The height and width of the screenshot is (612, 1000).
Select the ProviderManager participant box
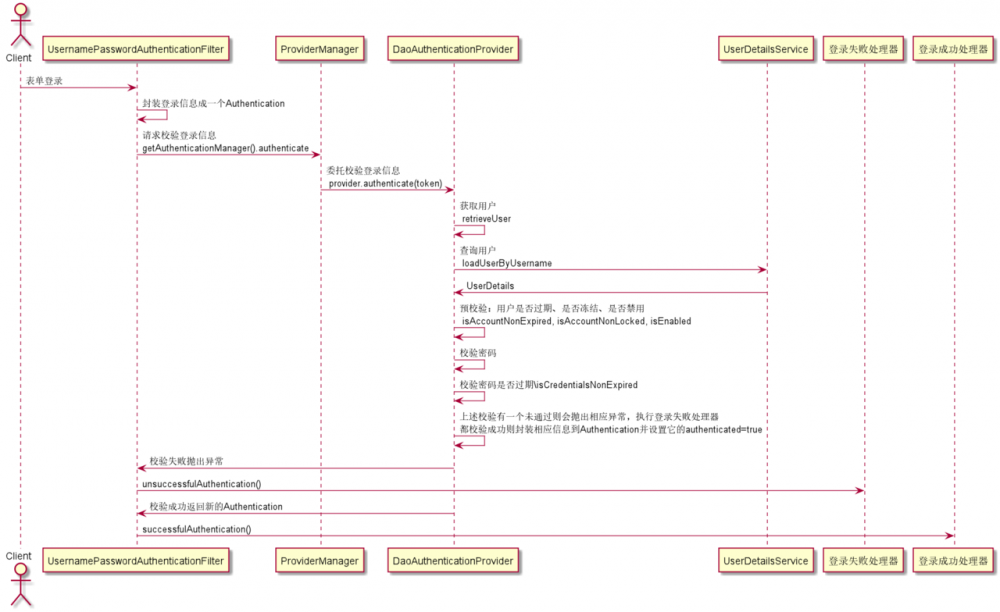pos(320,48)
